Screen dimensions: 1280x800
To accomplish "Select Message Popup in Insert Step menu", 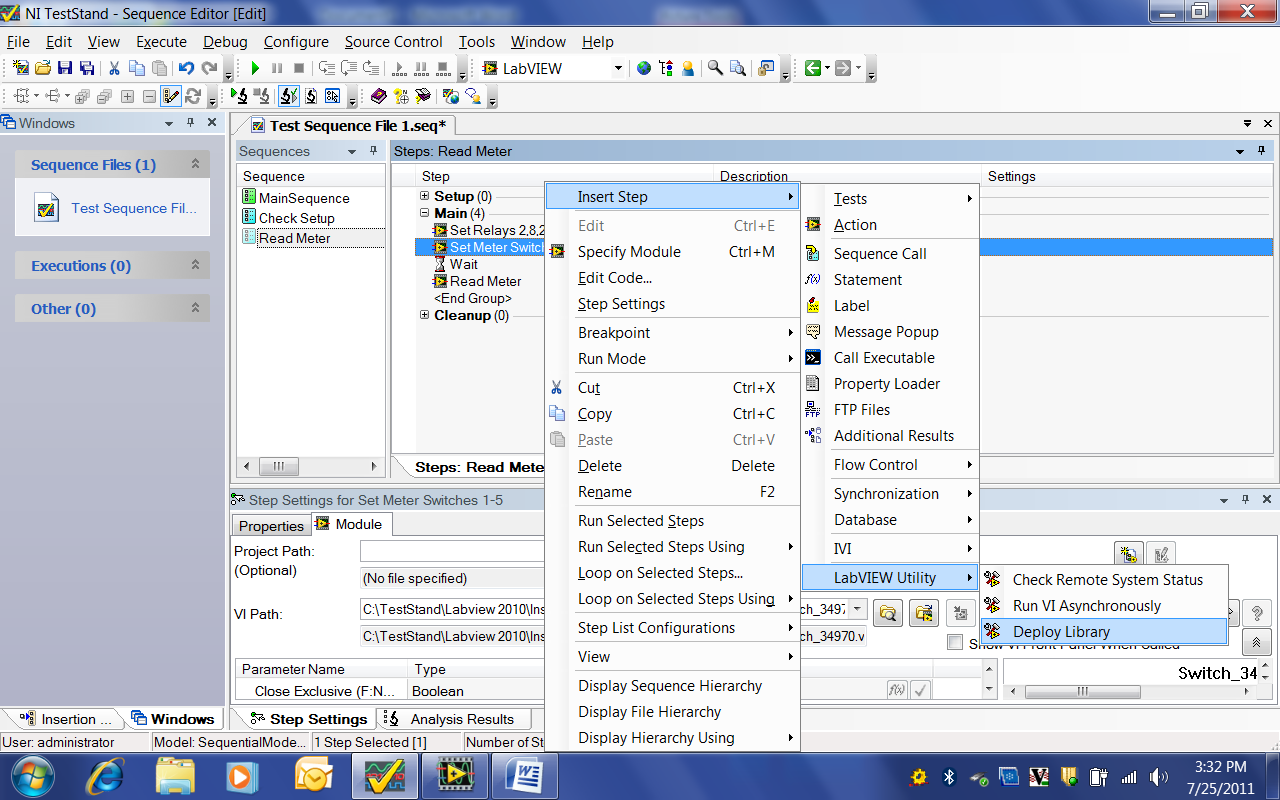I will pyautogui.click(x=891, y=332).
